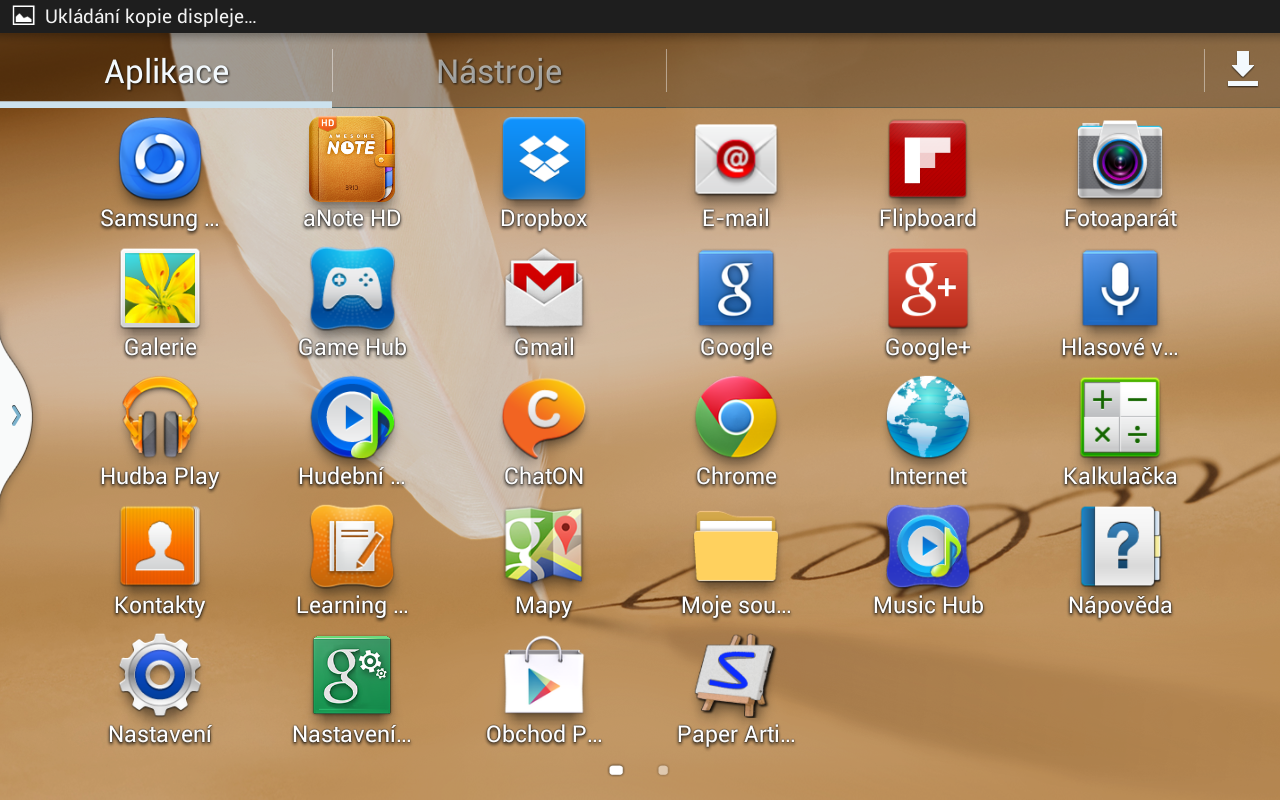Launch Google+
Screen dimensions: 1280x800
pyautogui.click(x=928, y=289)
